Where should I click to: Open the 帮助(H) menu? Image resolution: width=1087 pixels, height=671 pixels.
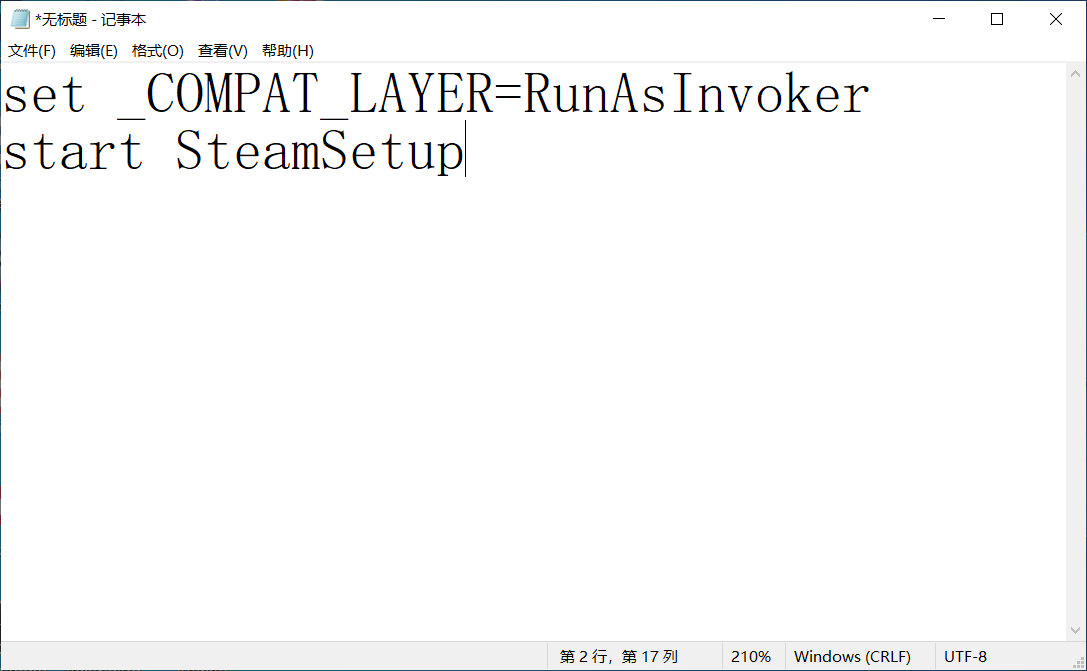click(x=288, y=51)
